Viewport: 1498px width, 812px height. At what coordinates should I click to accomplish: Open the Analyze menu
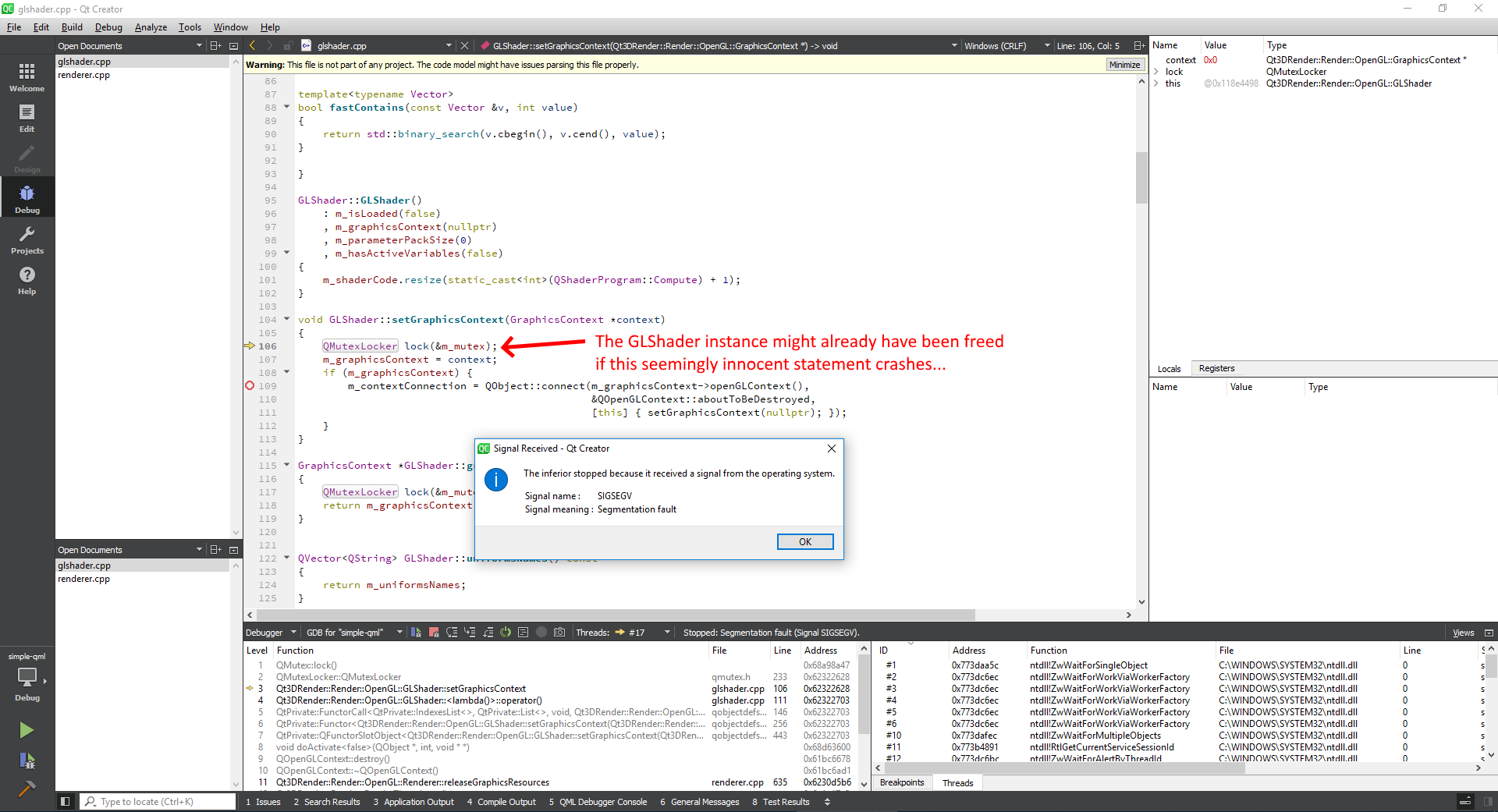pos(151,27)
